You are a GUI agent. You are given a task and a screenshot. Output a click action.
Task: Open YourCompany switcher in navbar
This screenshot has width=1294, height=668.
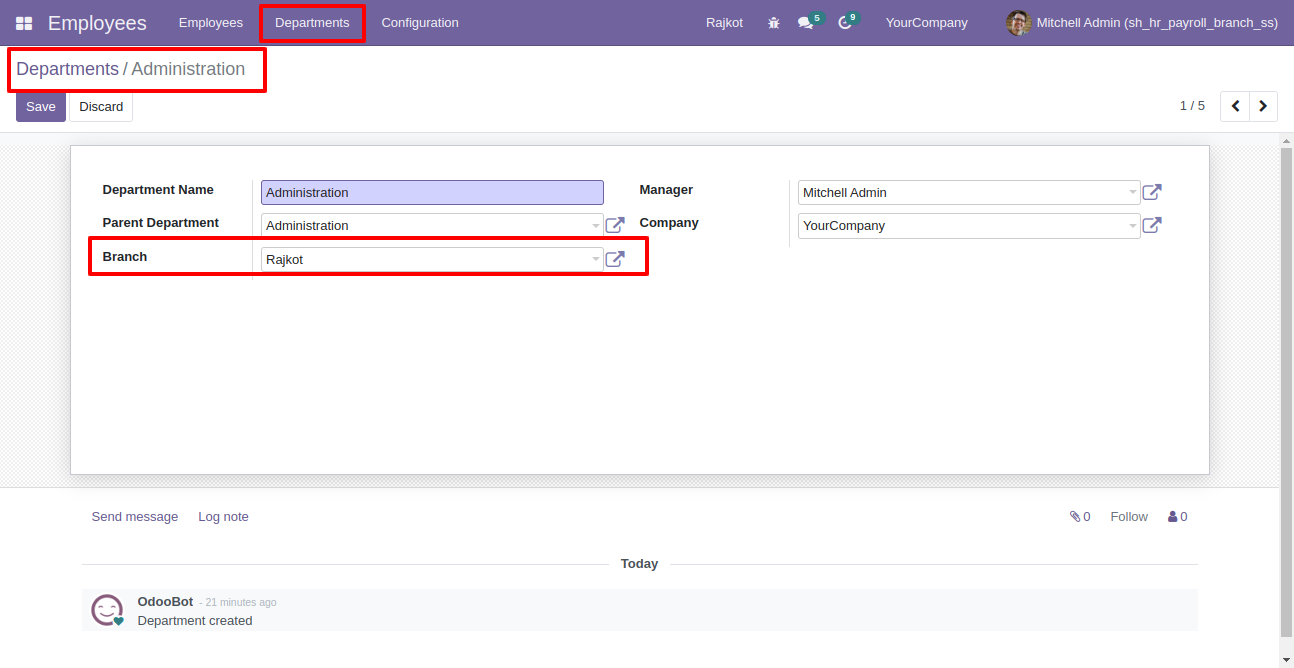926,22
